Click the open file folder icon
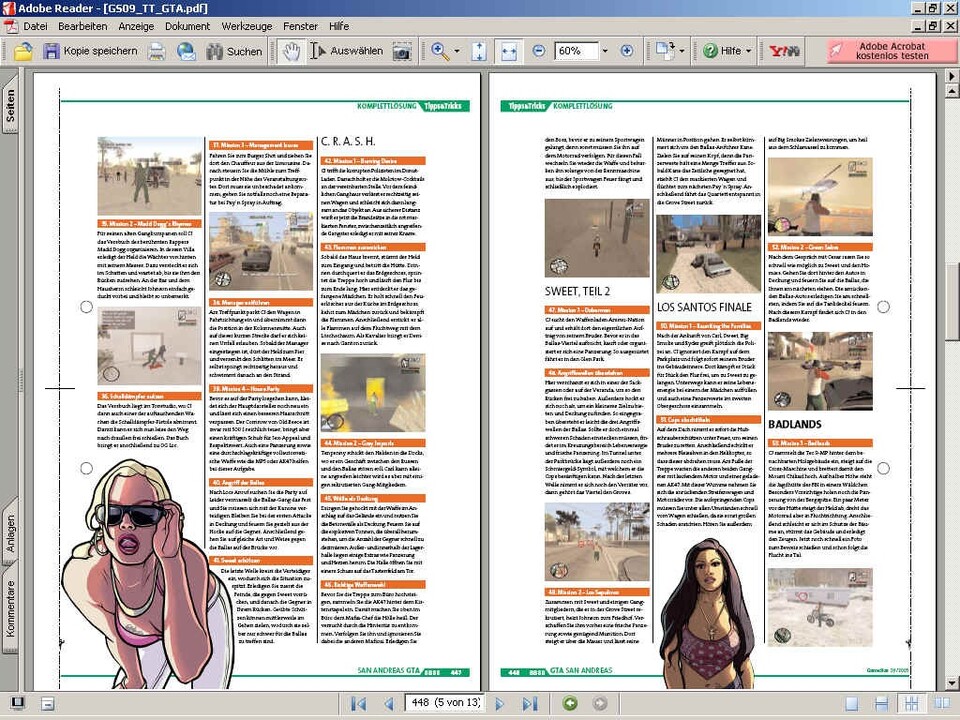 pos(23,51)
